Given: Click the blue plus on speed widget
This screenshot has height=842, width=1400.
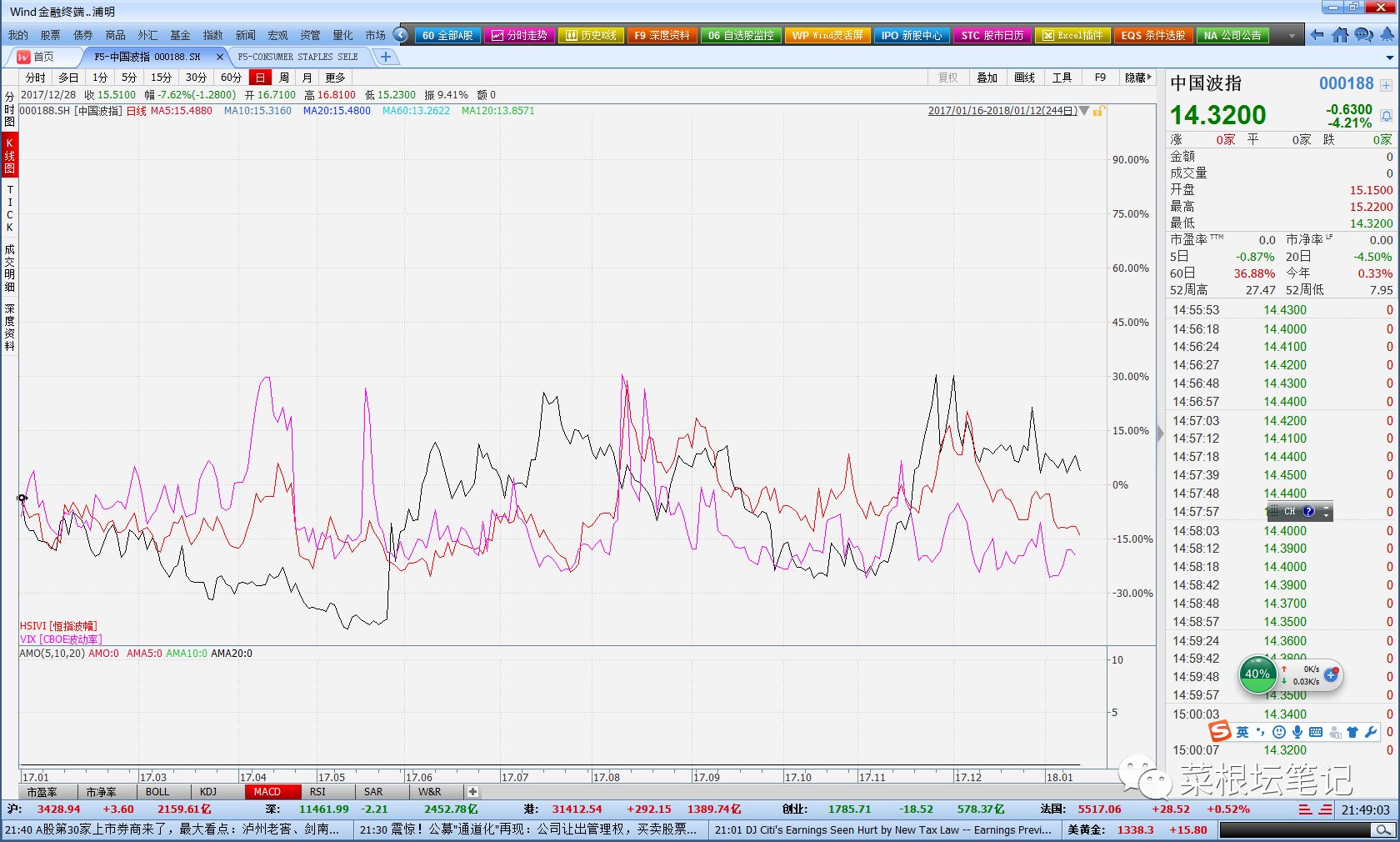Looking at the screenshot, I should tap(1331, 675).
